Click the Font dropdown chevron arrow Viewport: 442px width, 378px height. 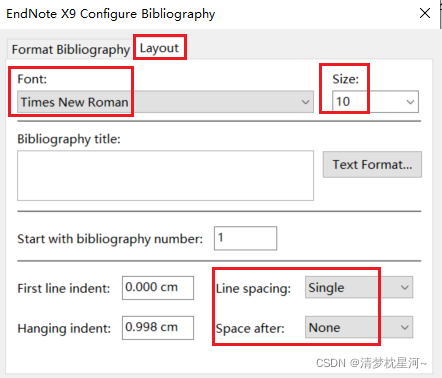(305, 102)
